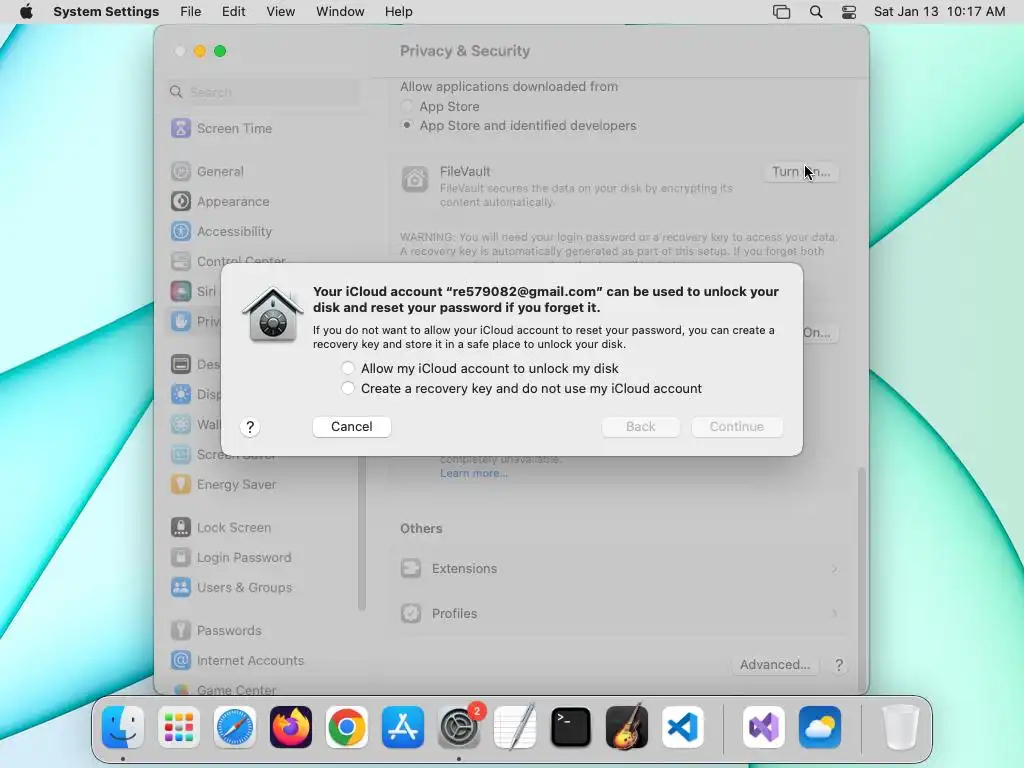The image size is (1024, 768).
Task: Open Finder from the Dock
Action: 123,727
